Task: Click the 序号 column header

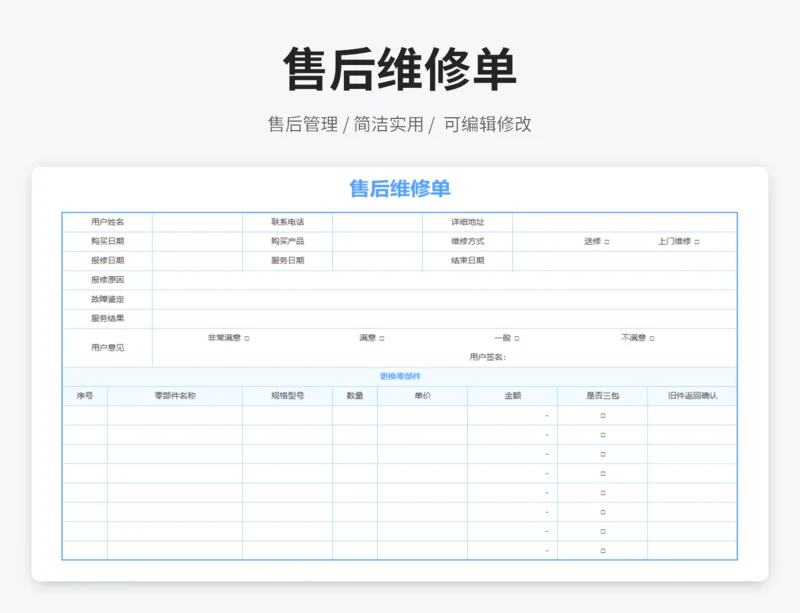Action: [85, 396]
